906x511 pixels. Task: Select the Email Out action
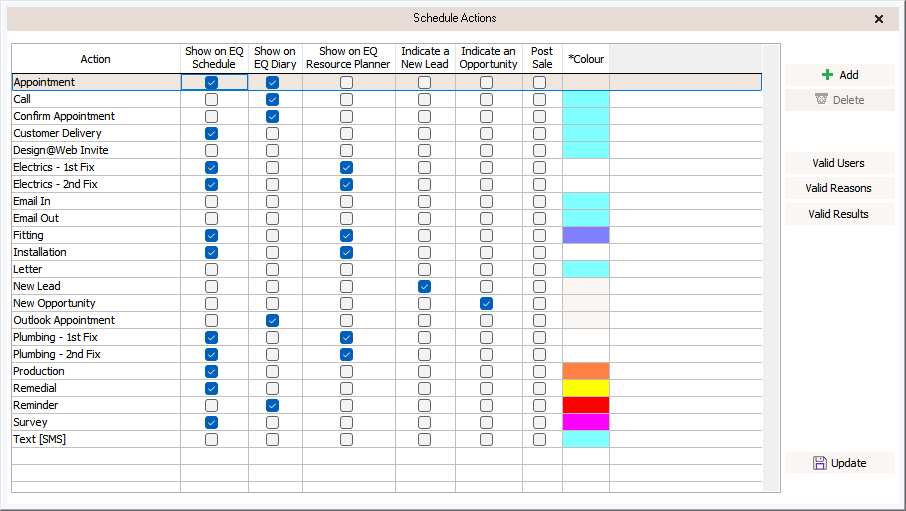tap(36, 219)
